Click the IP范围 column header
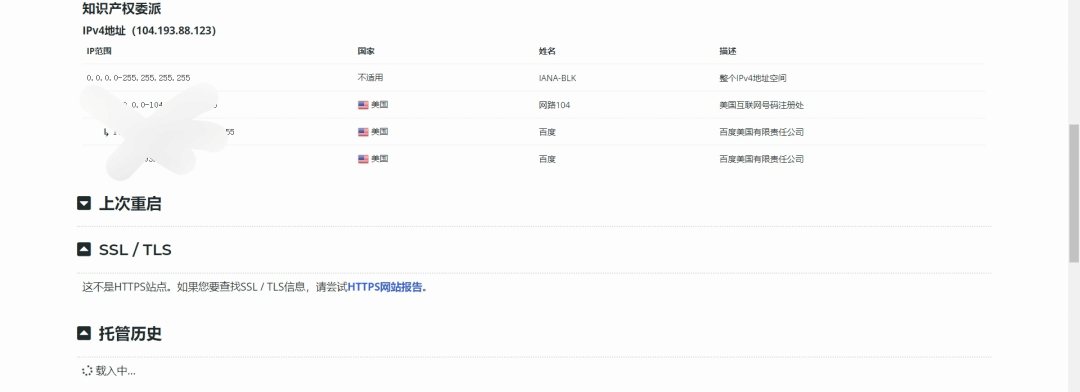 click(98, 51)
